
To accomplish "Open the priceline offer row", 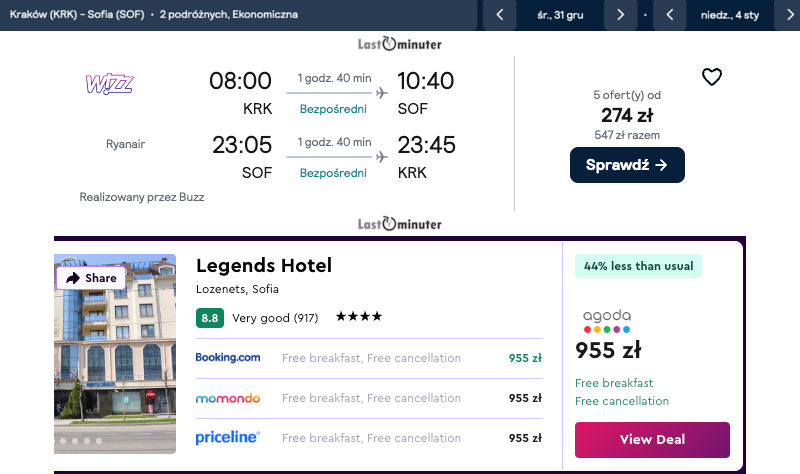I will click(369, 438).
